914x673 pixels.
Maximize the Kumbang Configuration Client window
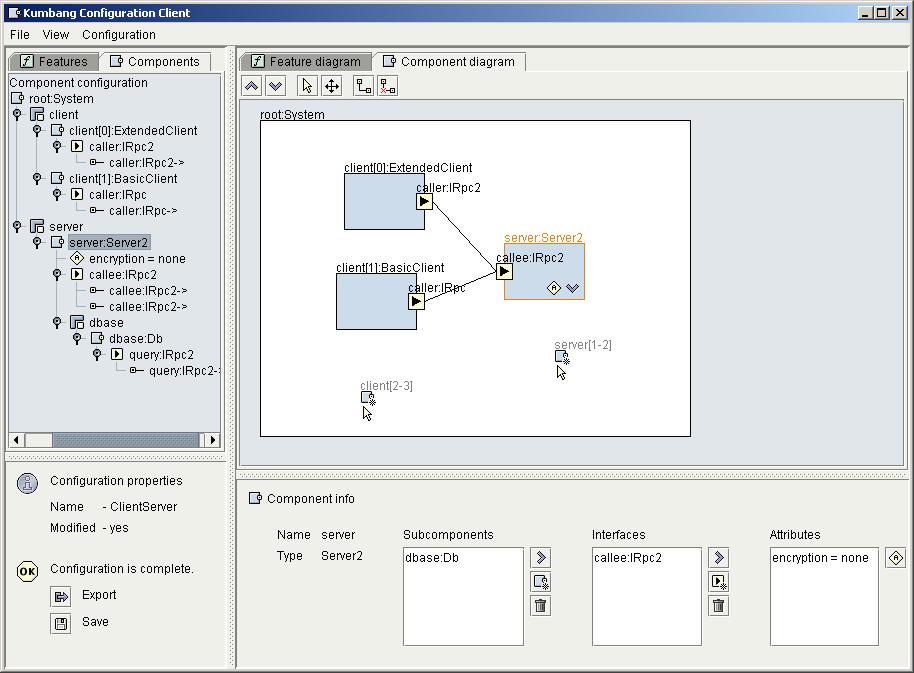point(881,13)
